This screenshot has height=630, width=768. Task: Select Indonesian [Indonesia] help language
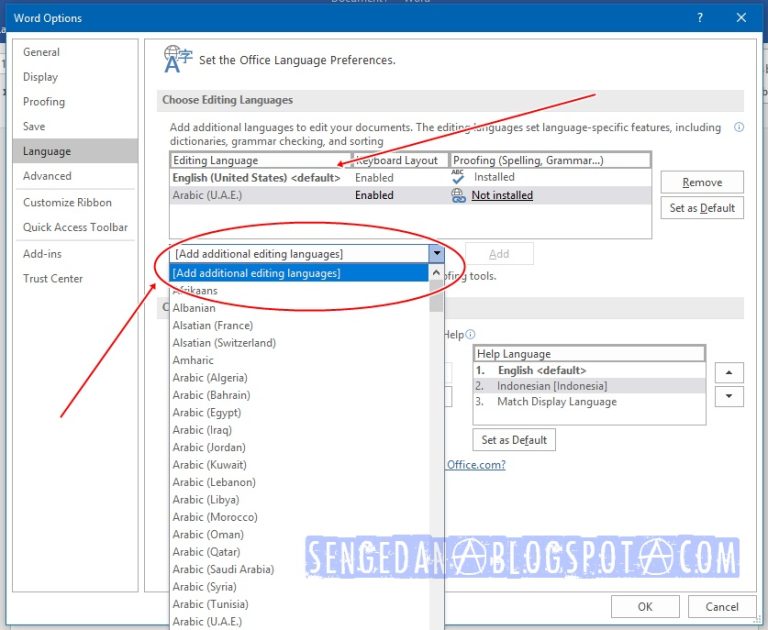589,386
